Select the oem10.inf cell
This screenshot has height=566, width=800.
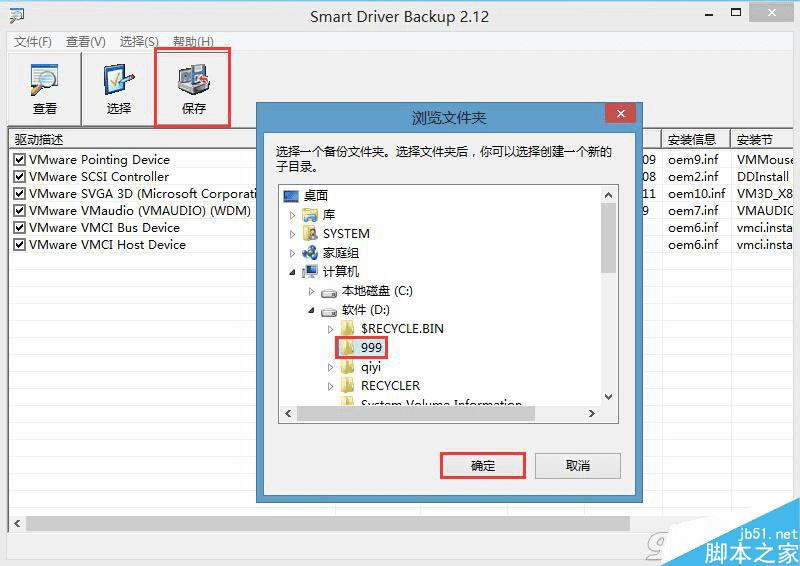click(x=696, y=194)
